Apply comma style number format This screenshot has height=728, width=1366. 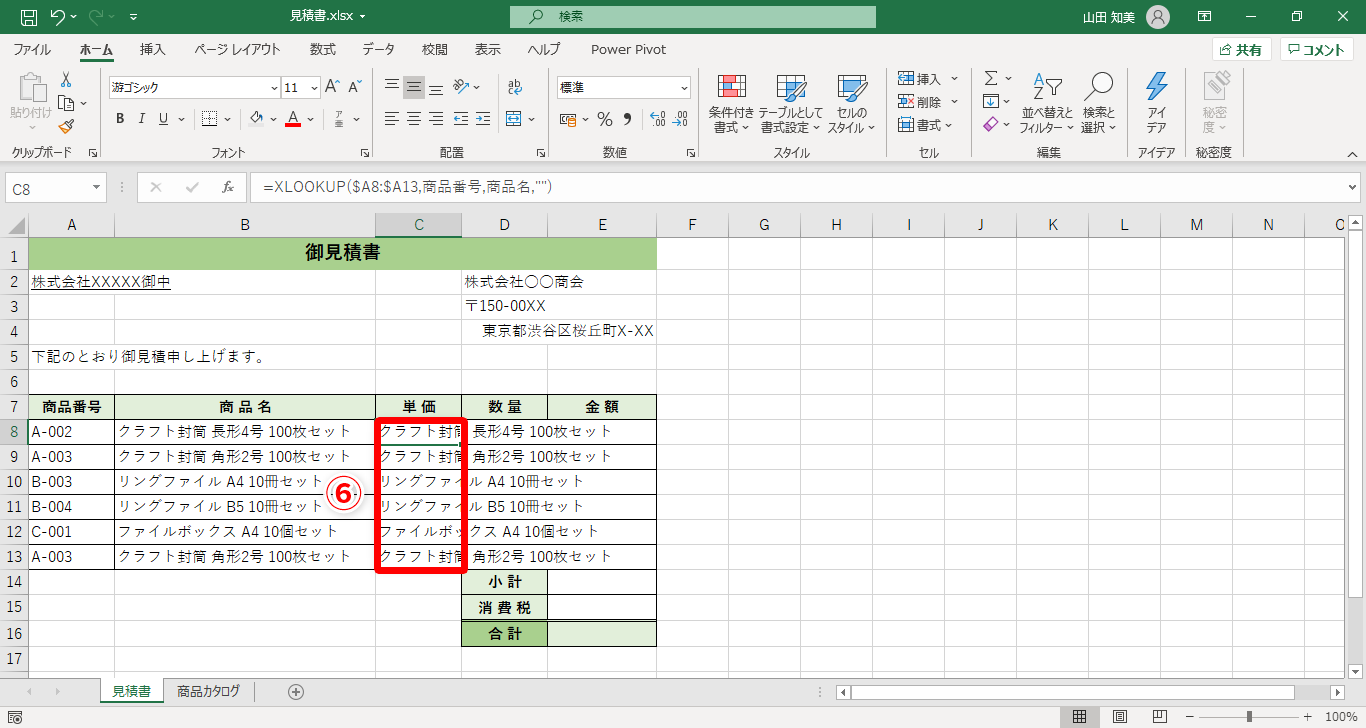(627, 119)
